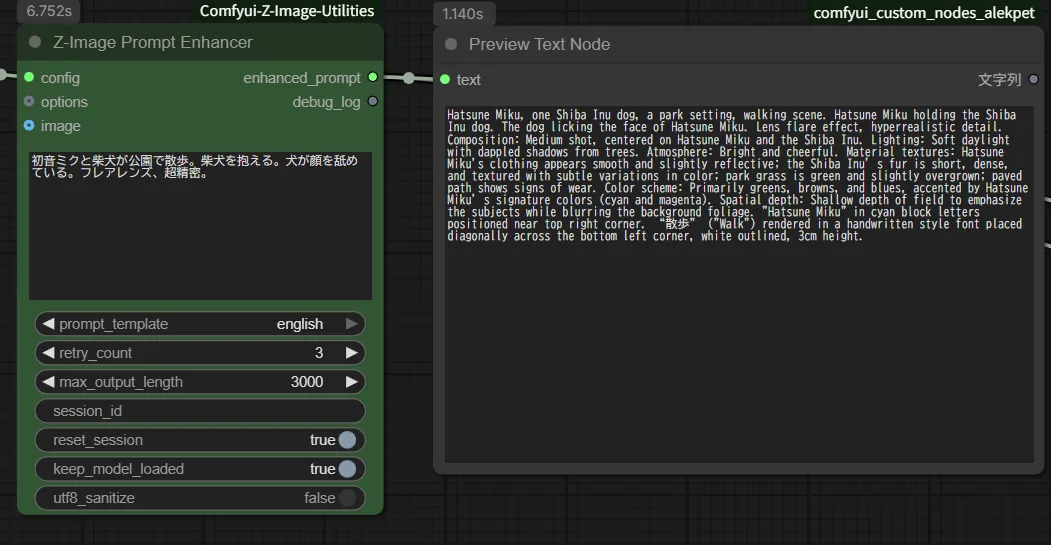This screenshot has height=545, width=1051.
Task: Select previous prompt_template with left arrow
Action: click(x=47, y=324)
